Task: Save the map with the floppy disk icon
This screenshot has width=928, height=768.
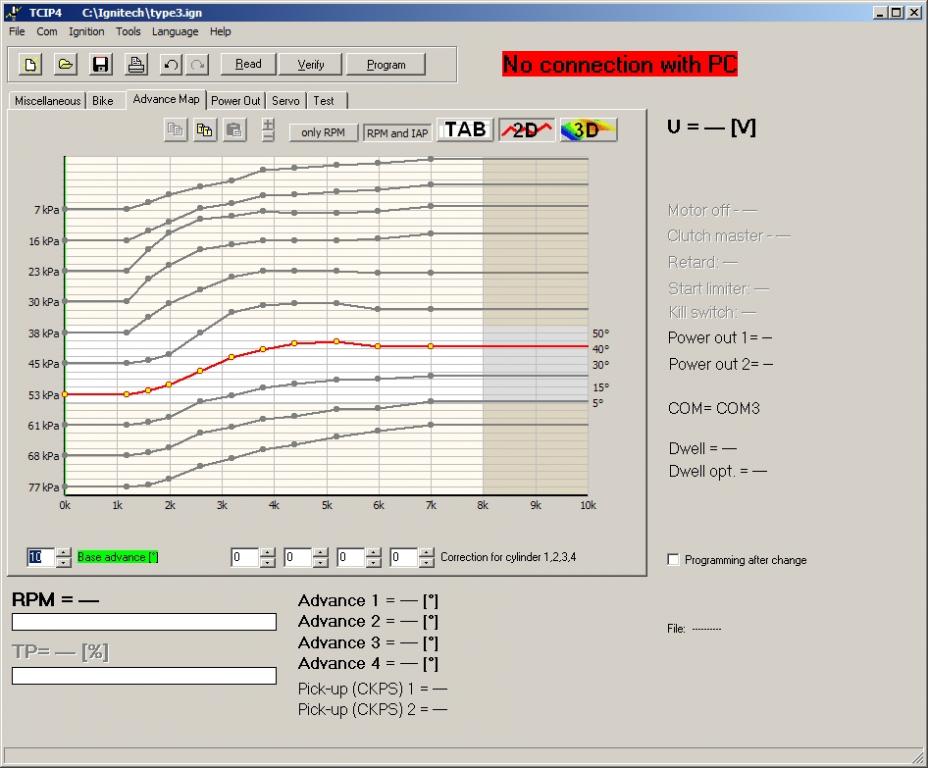Action: point(101,64)
